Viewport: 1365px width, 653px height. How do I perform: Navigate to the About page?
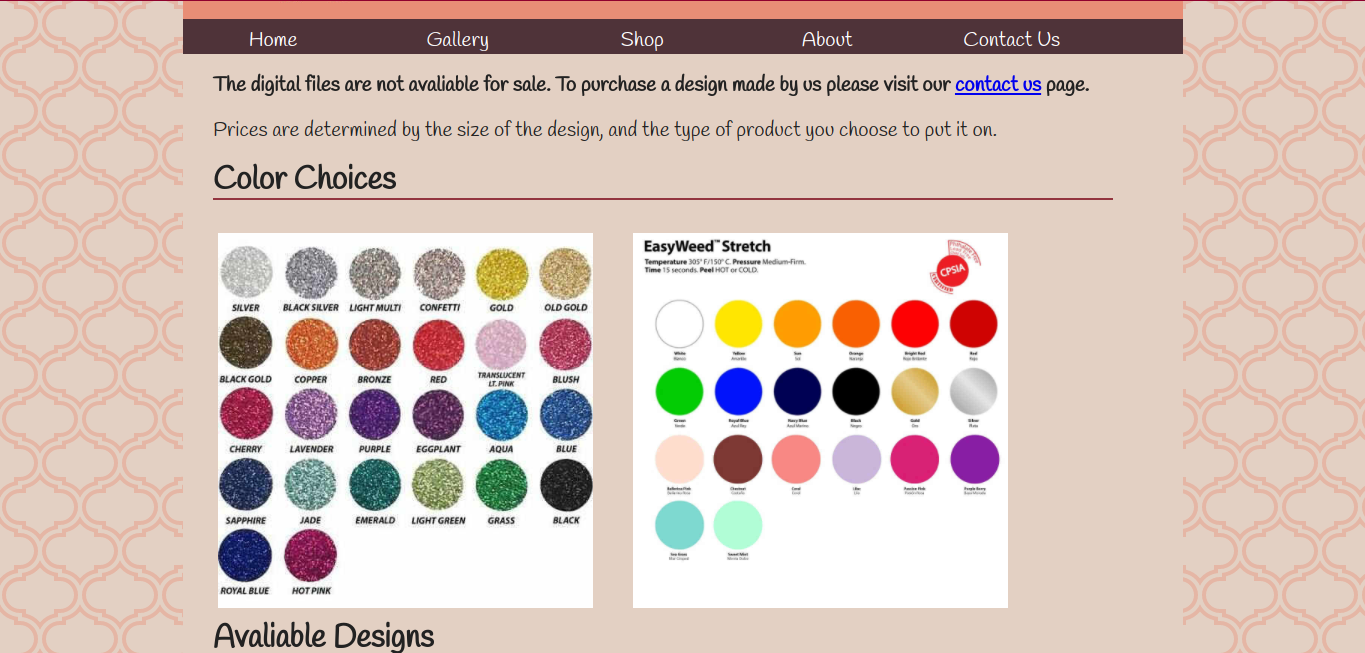coord(827,39)
